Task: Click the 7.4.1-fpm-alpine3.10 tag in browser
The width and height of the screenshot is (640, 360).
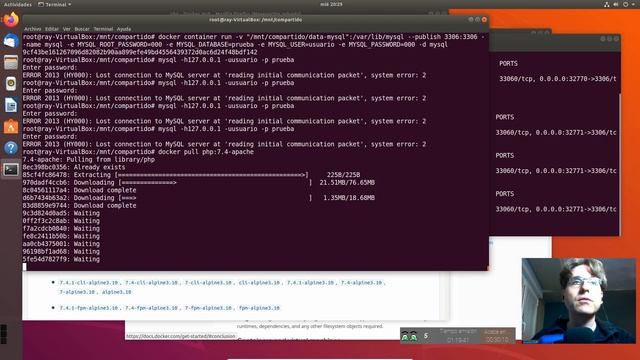Action: click(x=89, y=308)
